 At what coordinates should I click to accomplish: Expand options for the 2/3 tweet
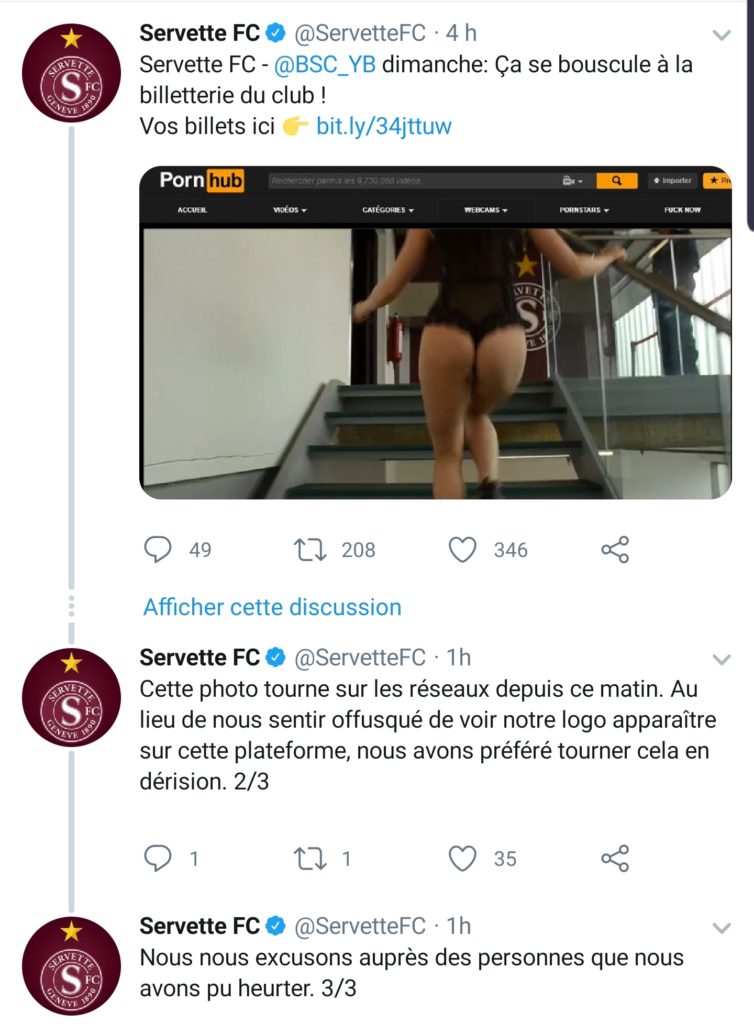(720, 659)
